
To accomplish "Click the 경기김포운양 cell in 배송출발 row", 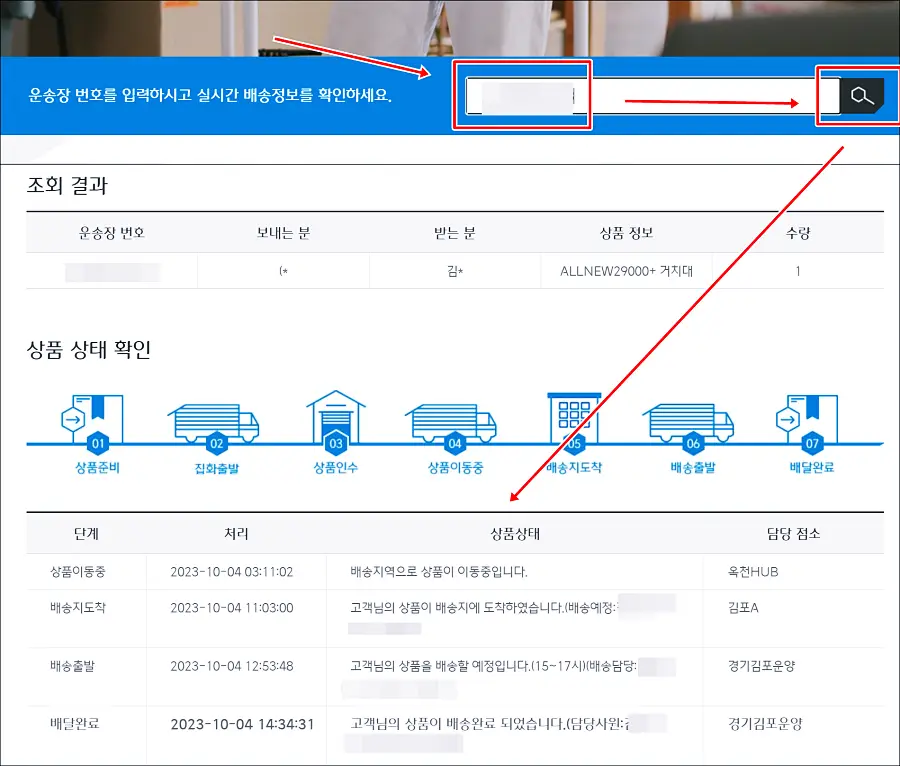I will pos(761,666).
